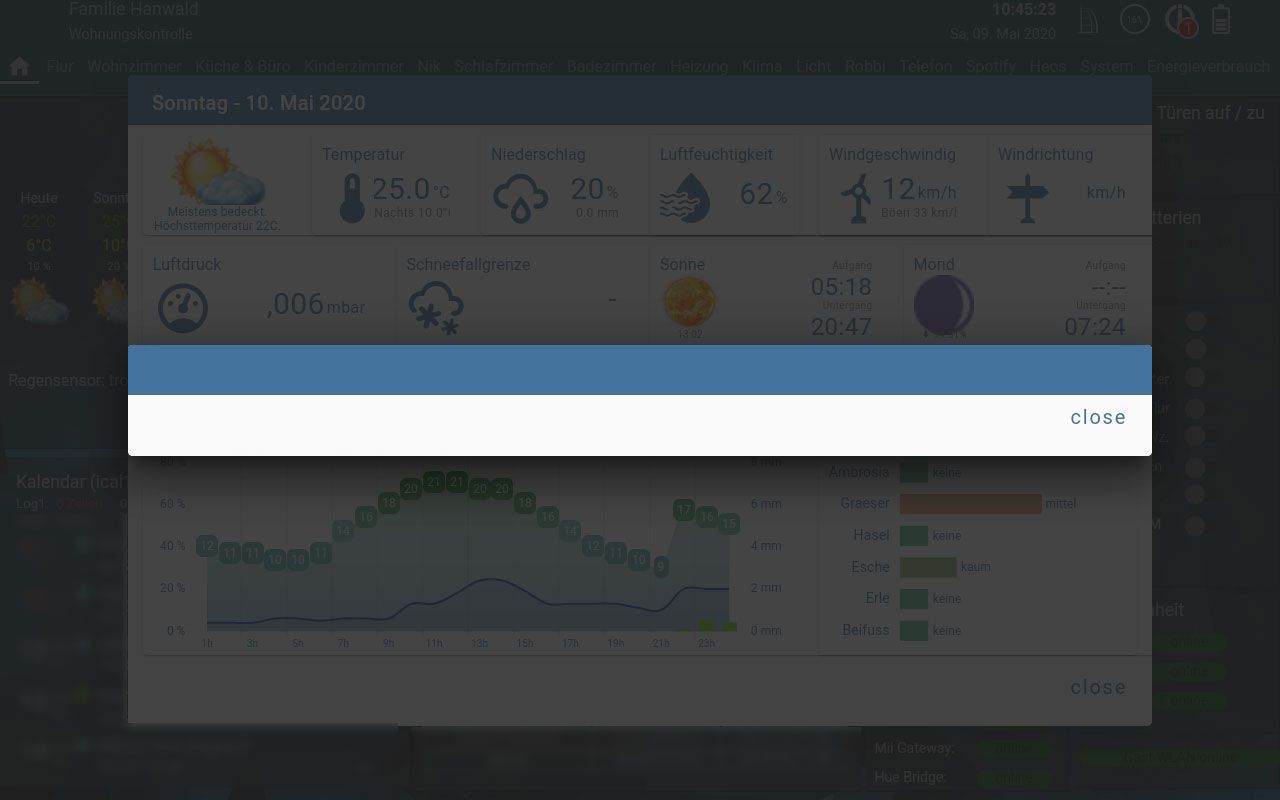Close the blank front dialog
The width and height of the screenshot is (1280, 800).
(x=1098, y=417)
